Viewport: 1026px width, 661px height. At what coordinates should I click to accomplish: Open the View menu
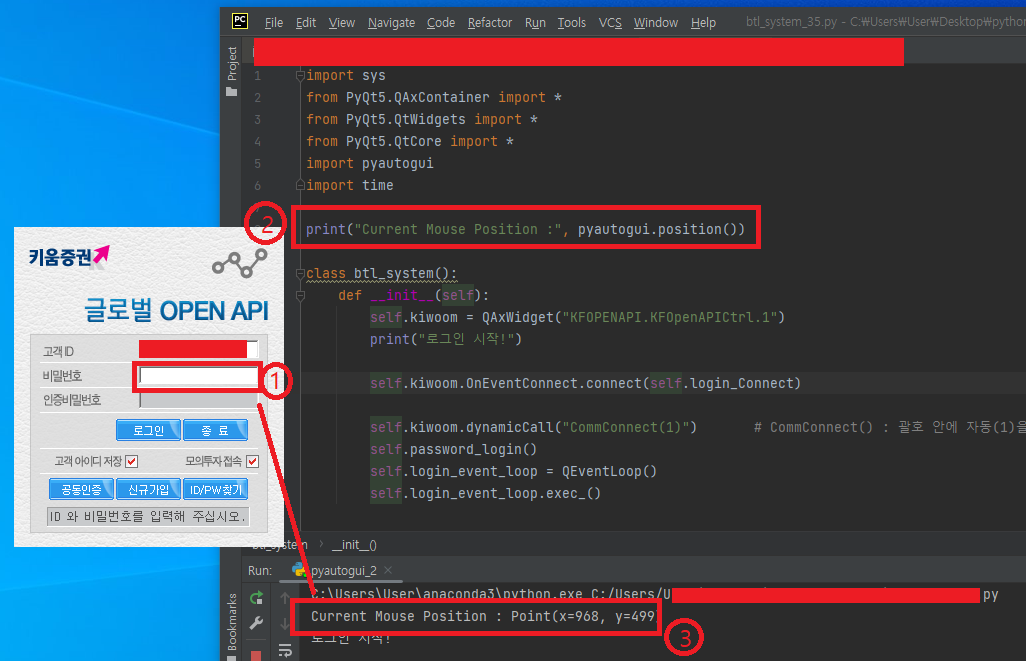[x=342, y=22]
